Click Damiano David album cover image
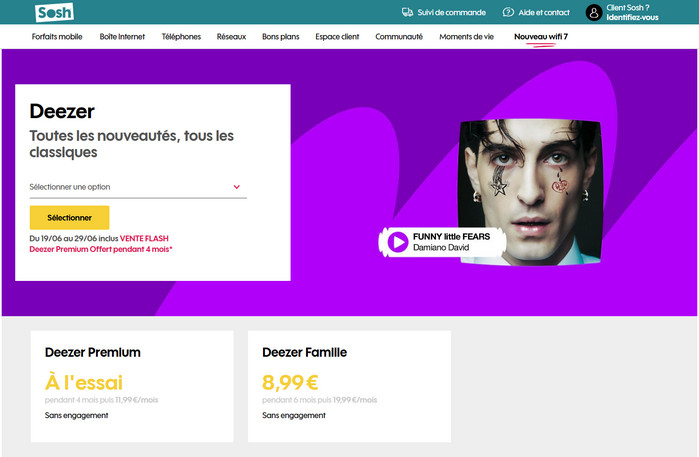 pos(530,192)
